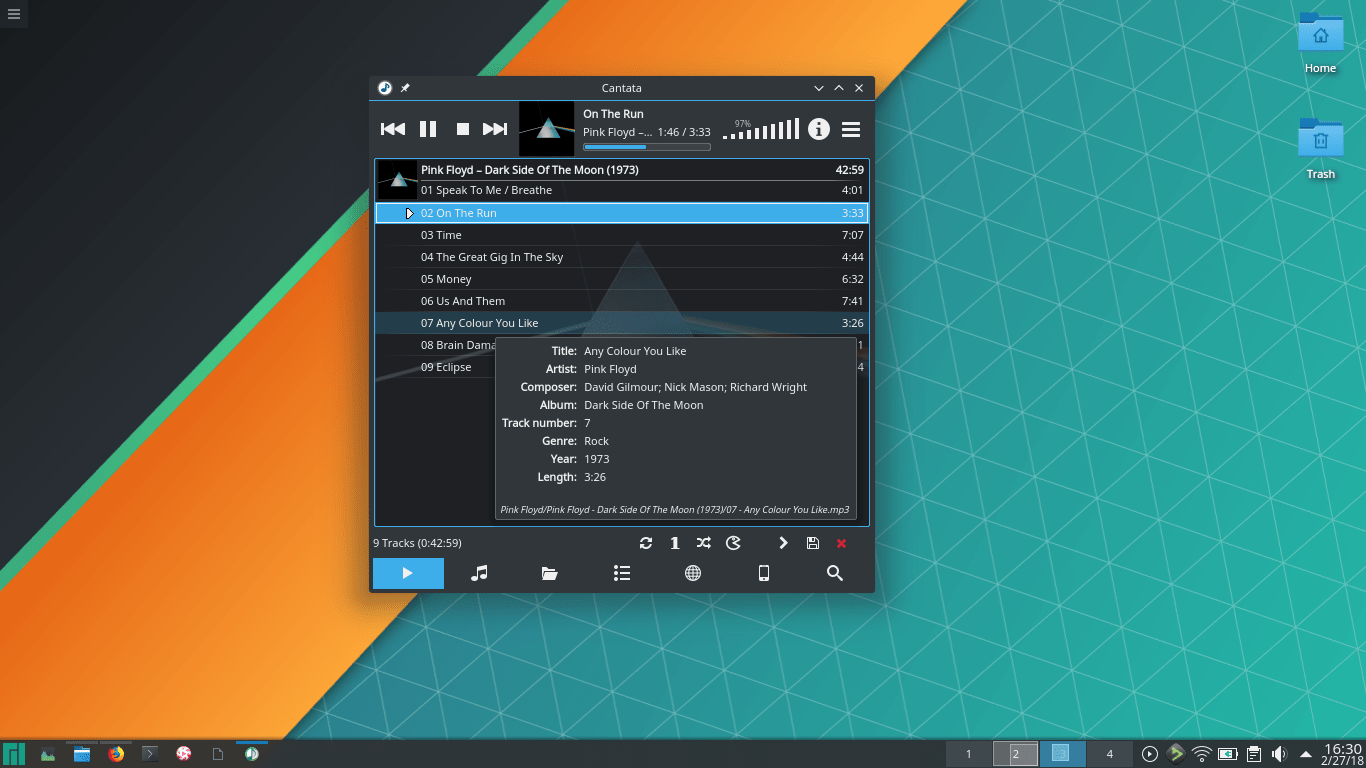Open the Library music note tab
This screenshot has height=768, width=1366.
click(479, 573)
